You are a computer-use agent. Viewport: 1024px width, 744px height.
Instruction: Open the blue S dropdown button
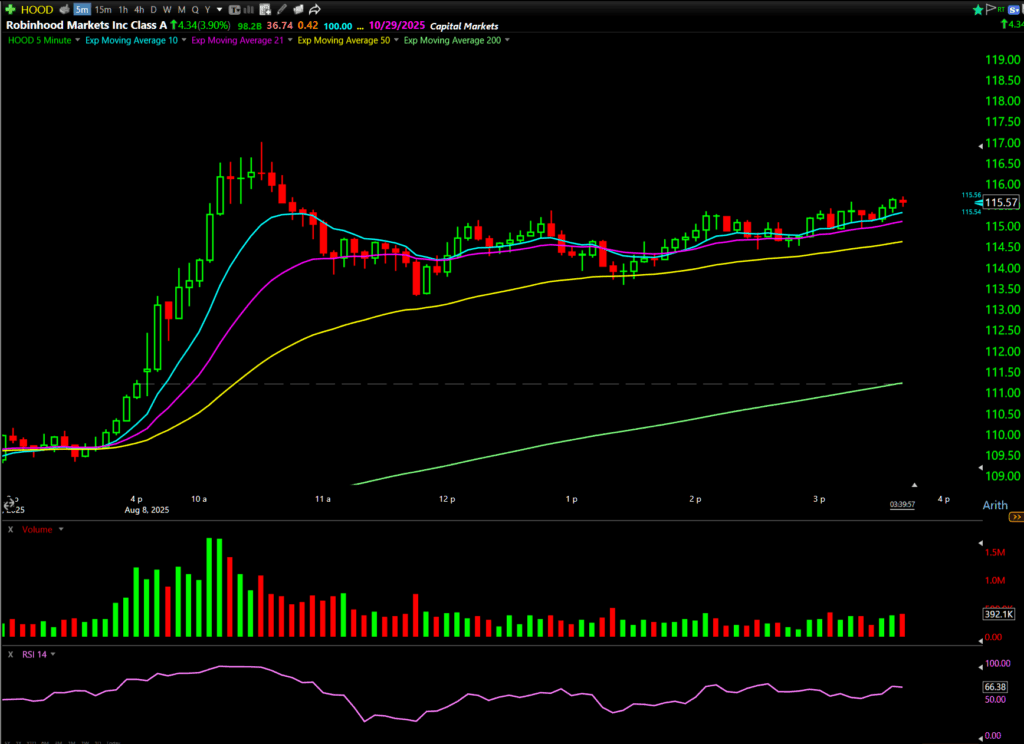click(x=1014, y=10)
